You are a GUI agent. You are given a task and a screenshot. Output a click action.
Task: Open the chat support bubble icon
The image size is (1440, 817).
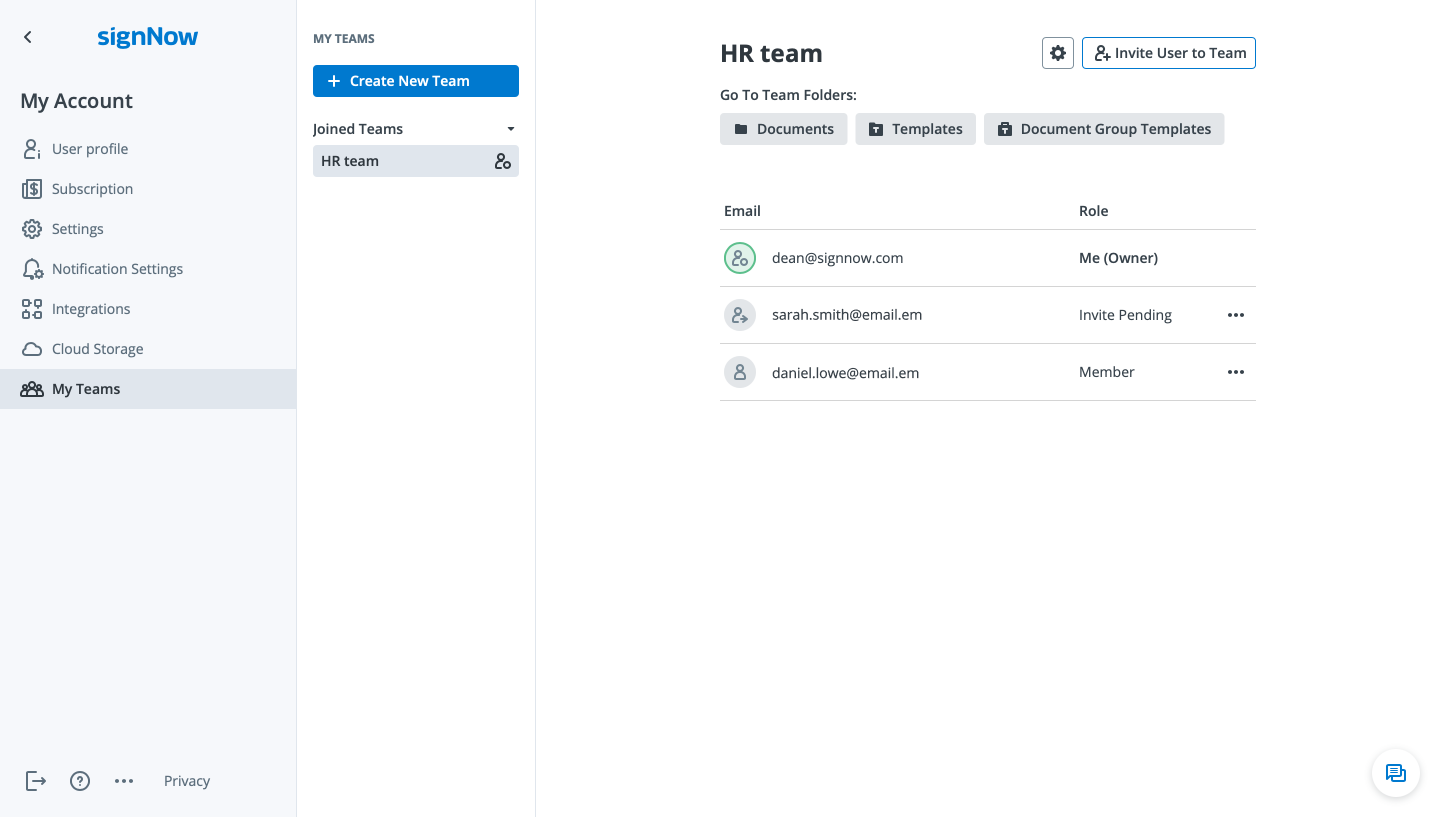[1395, 773]
